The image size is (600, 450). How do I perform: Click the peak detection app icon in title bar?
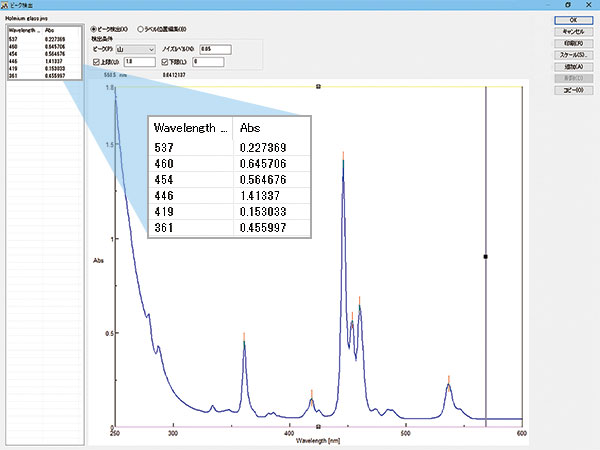[x=5, y=5]
